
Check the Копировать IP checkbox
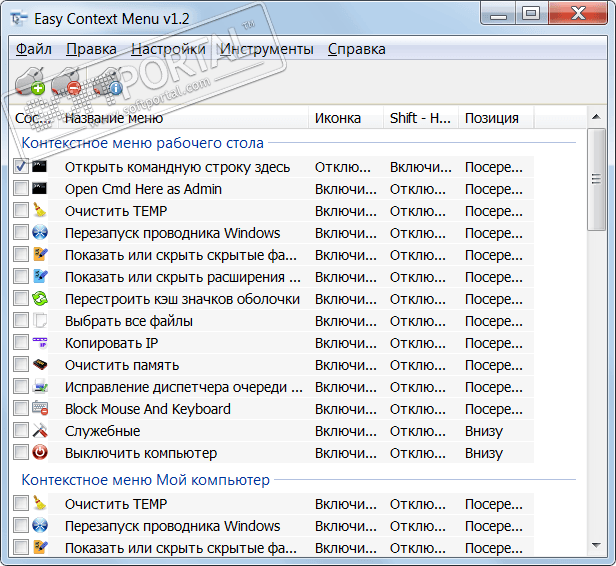(21, 343)
